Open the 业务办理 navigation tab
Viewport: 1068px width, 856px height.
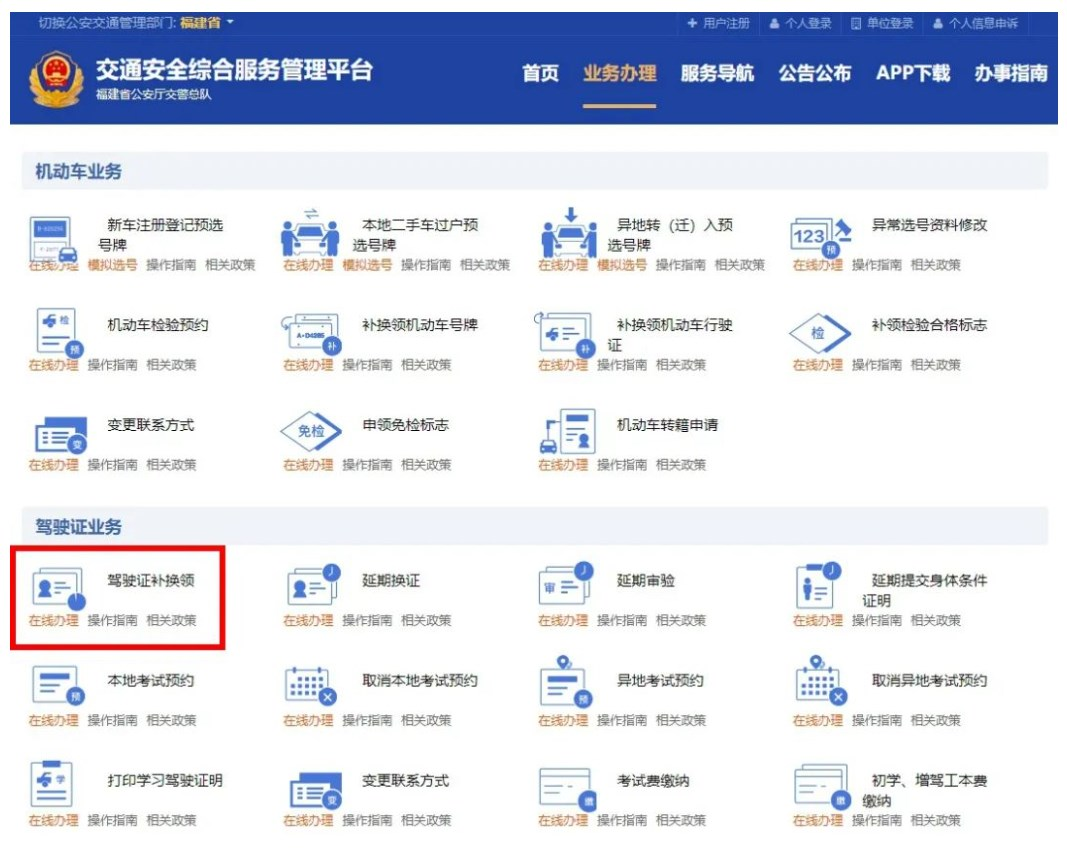click(619, 73)
